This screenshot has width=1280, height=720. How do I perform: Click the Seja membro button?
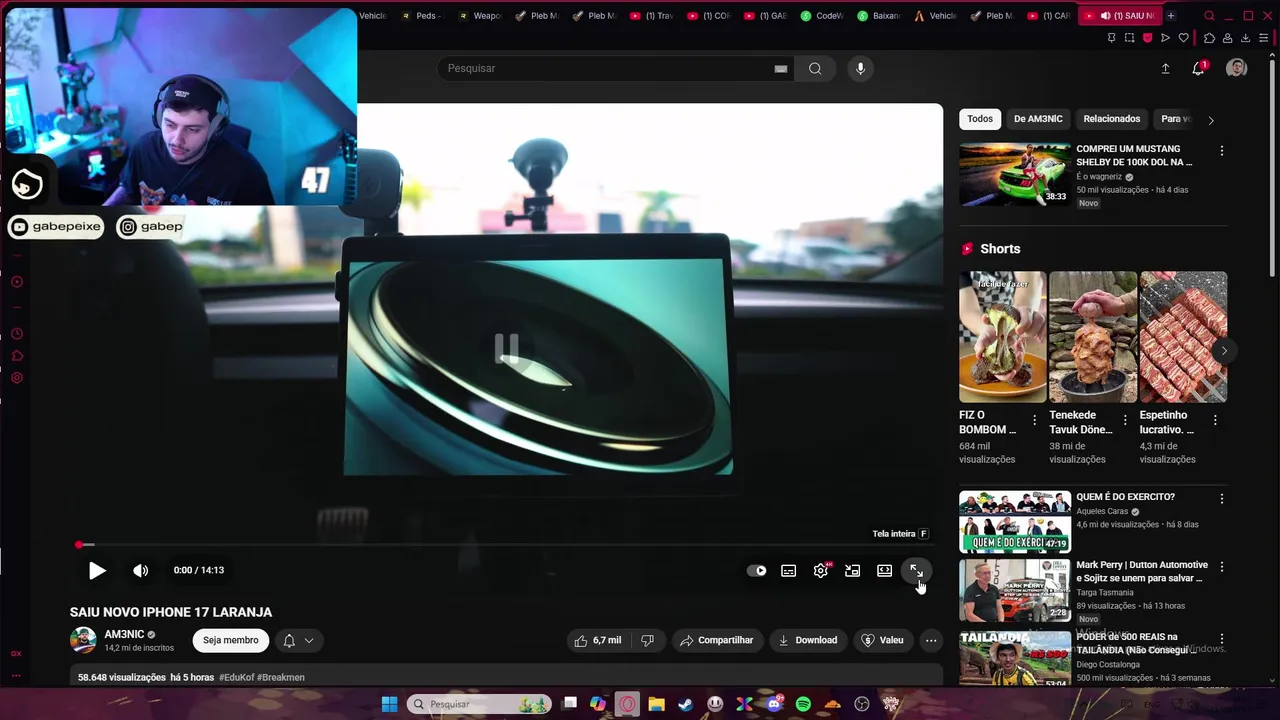point(231,640)
